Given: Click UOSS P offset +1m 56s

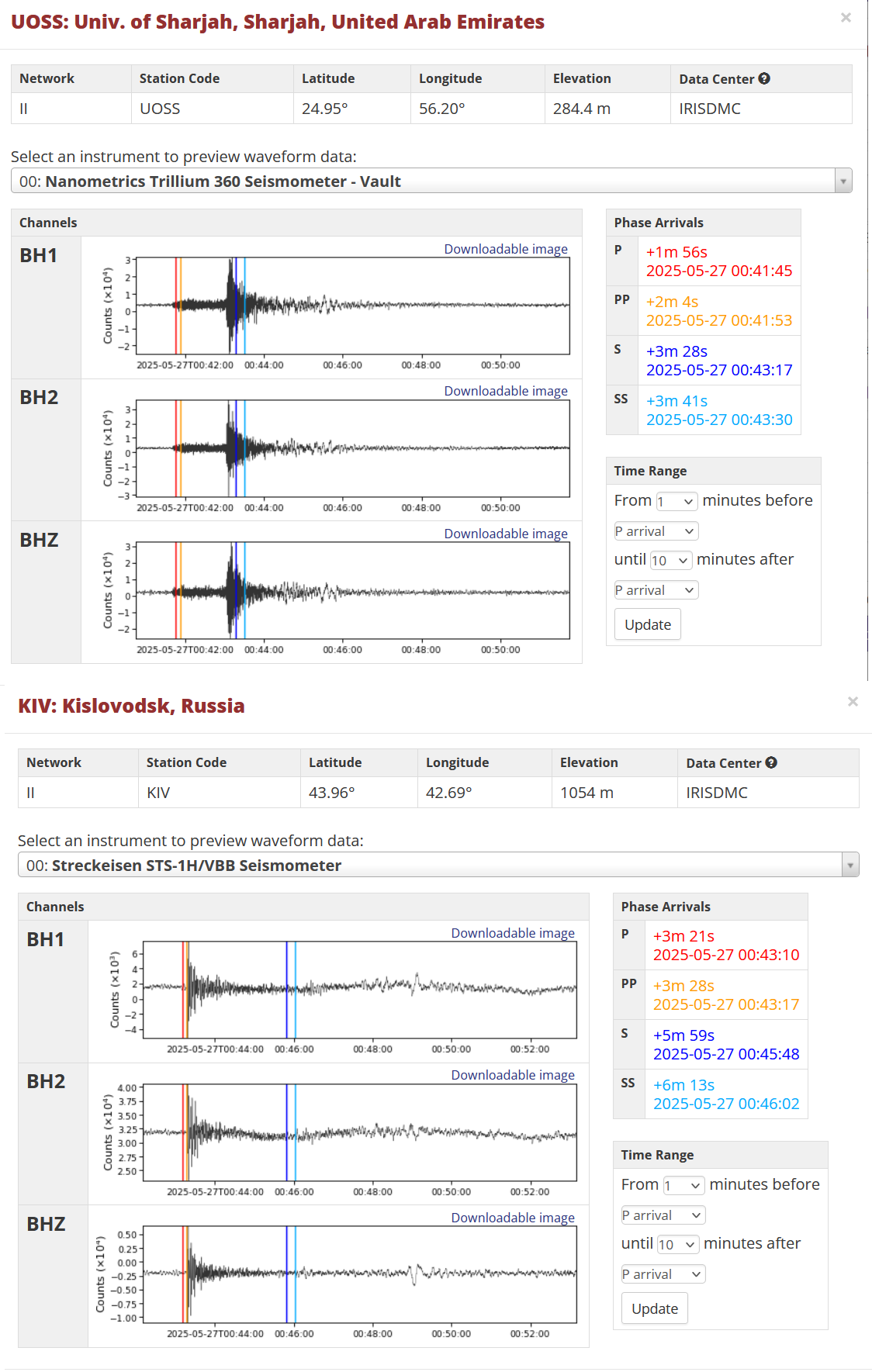Looking at the screenshot, I should click(676, 252).
